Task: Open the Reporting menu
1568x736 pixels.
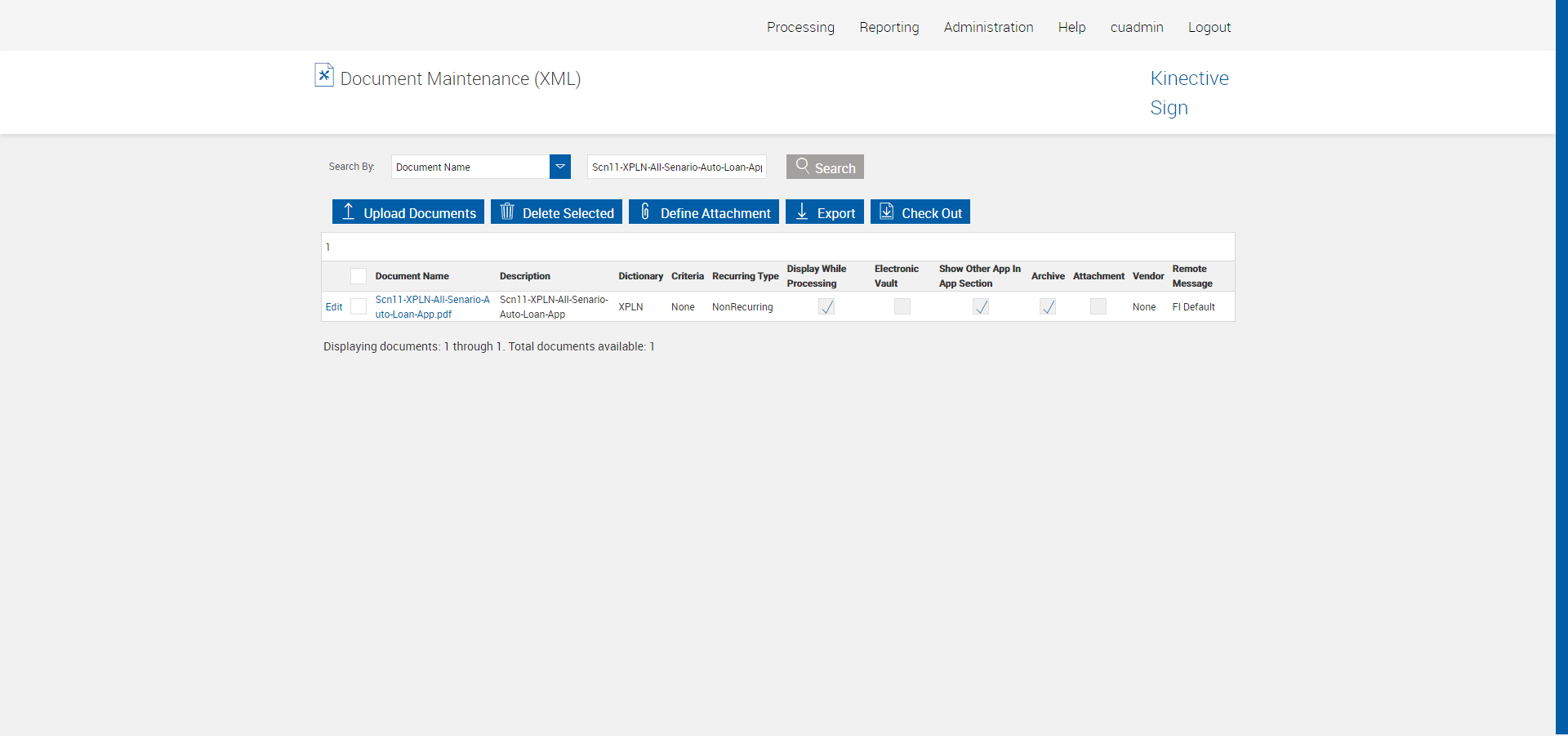Action: pyautogui.click(x=889, y=27)
